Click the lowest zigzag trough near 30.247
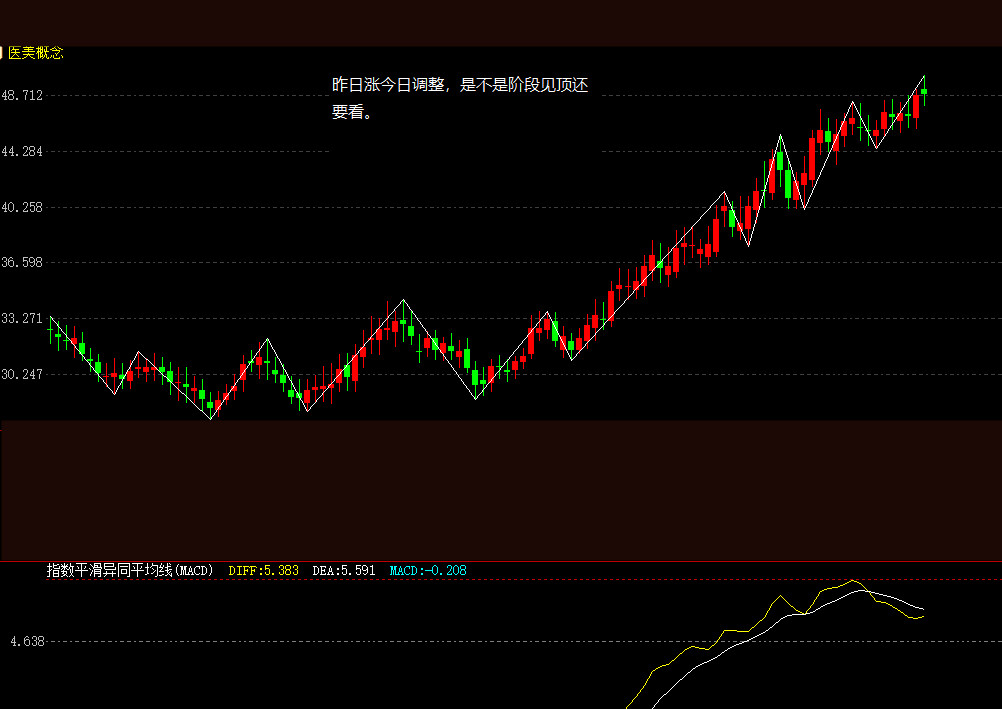1002x709 pixels. 211,418
